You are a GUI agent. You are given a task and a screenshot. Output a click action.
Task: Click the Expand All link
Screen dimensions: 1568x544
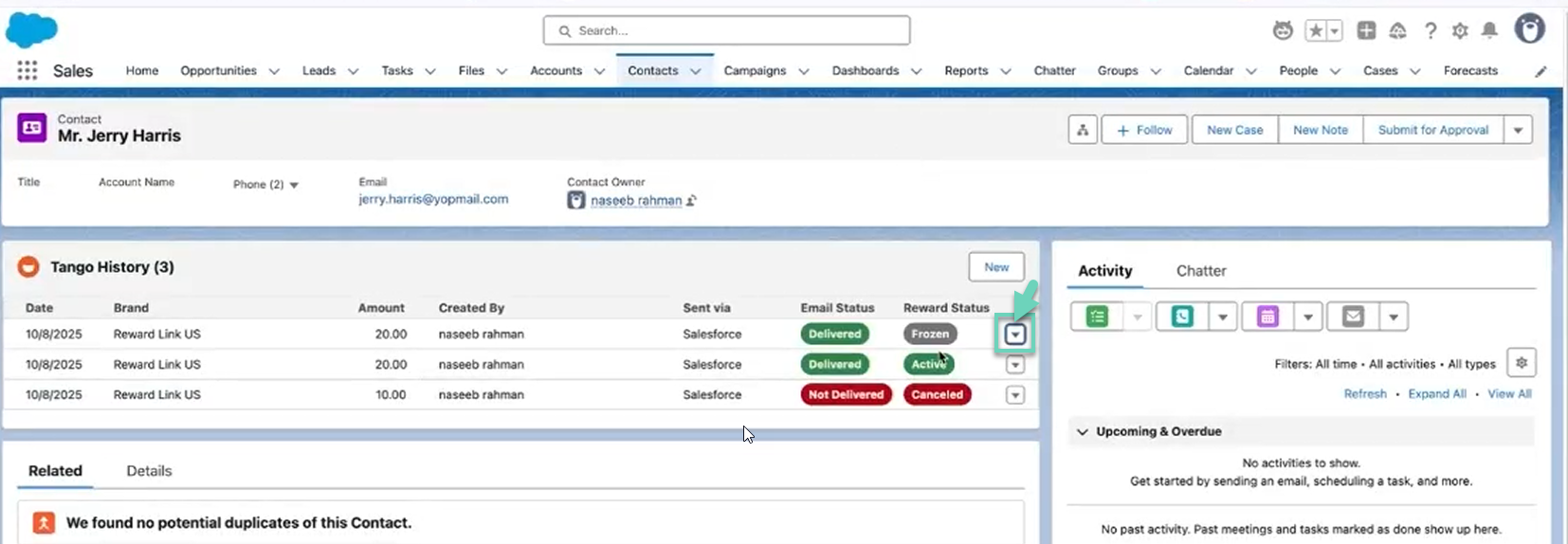1437,394
